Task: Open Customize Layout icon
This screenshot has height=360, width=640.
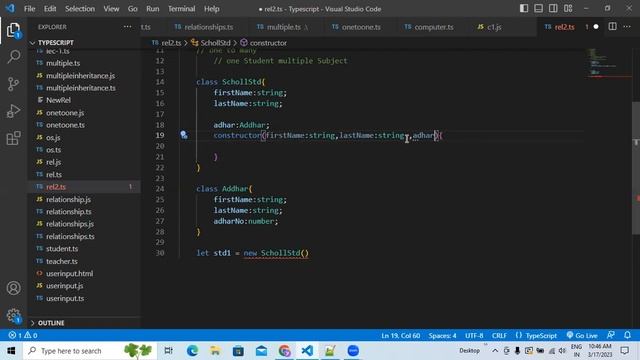Action: pyautogui.click(x=568, y=9)
